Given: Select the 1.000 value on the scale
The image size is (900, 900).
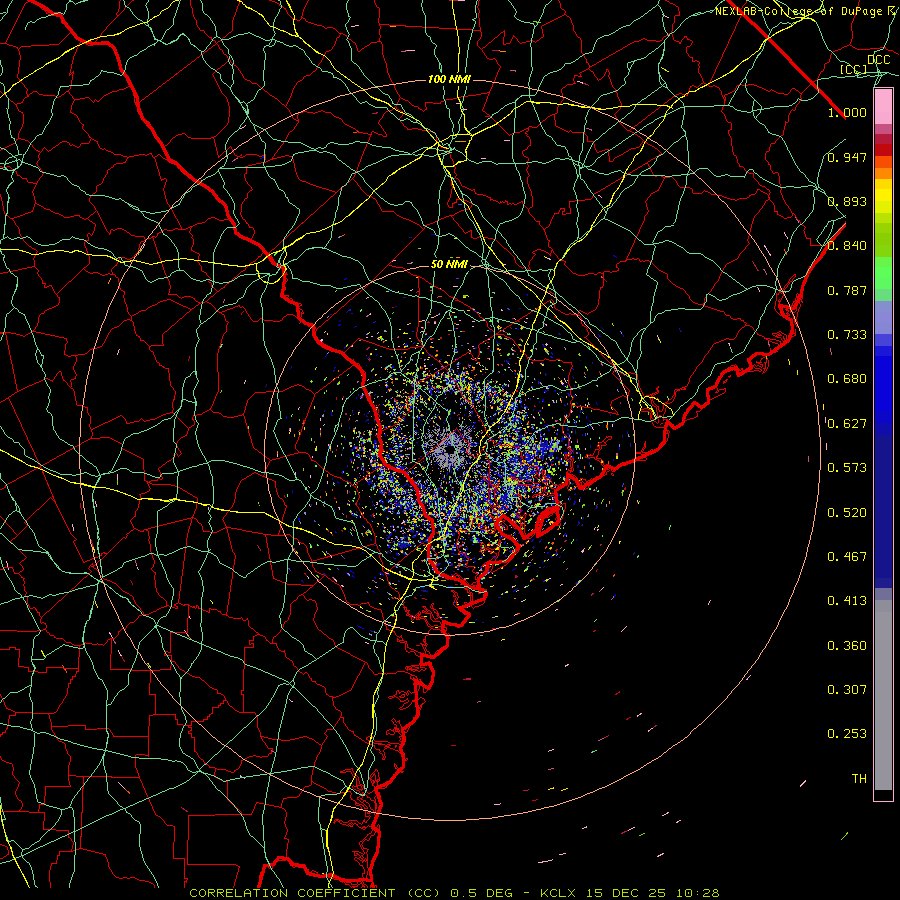Looking at the screenshot, I should [847, 112].
